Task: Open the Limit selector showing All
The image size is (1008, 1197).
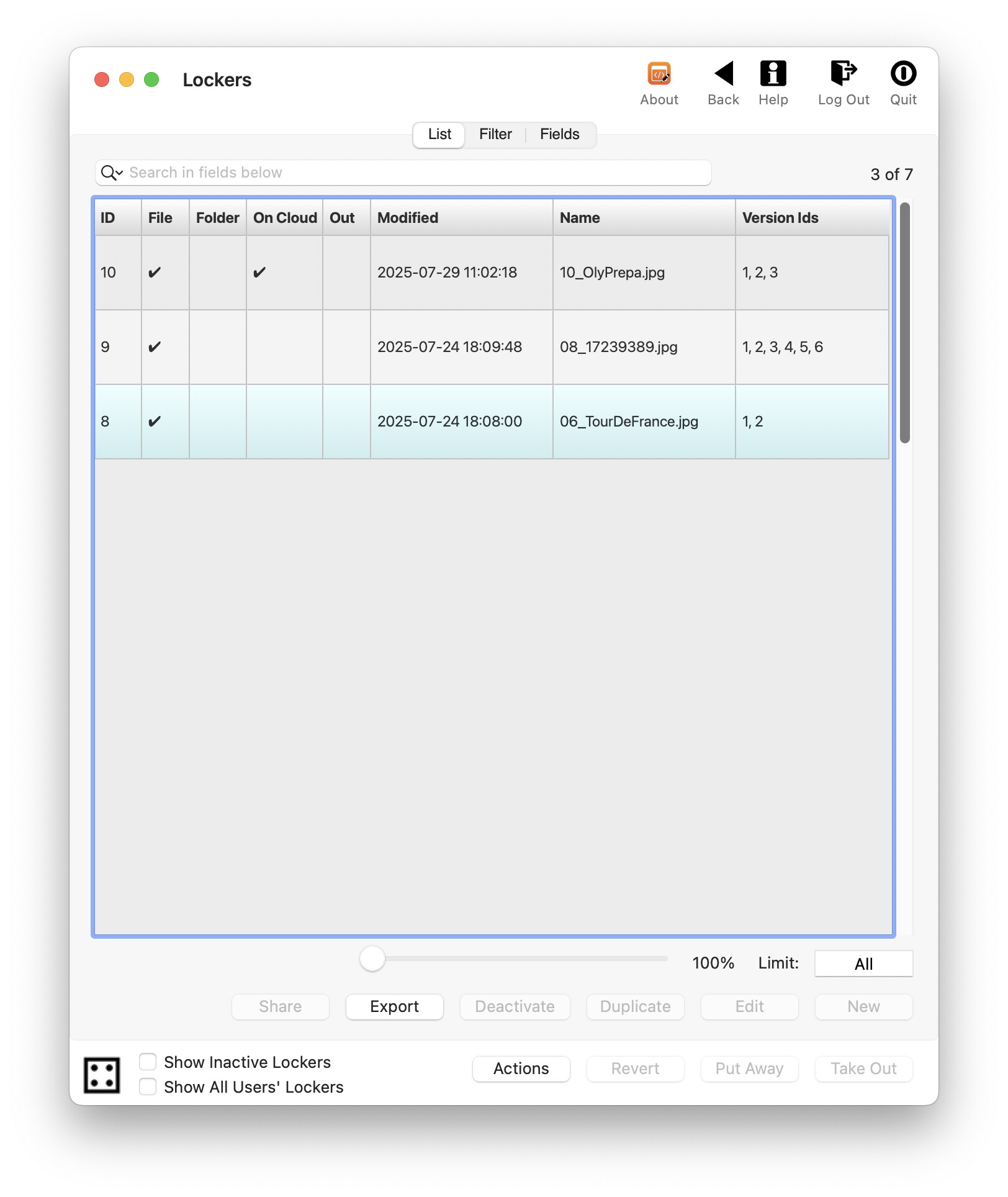Action: click(x=863, y=964)
